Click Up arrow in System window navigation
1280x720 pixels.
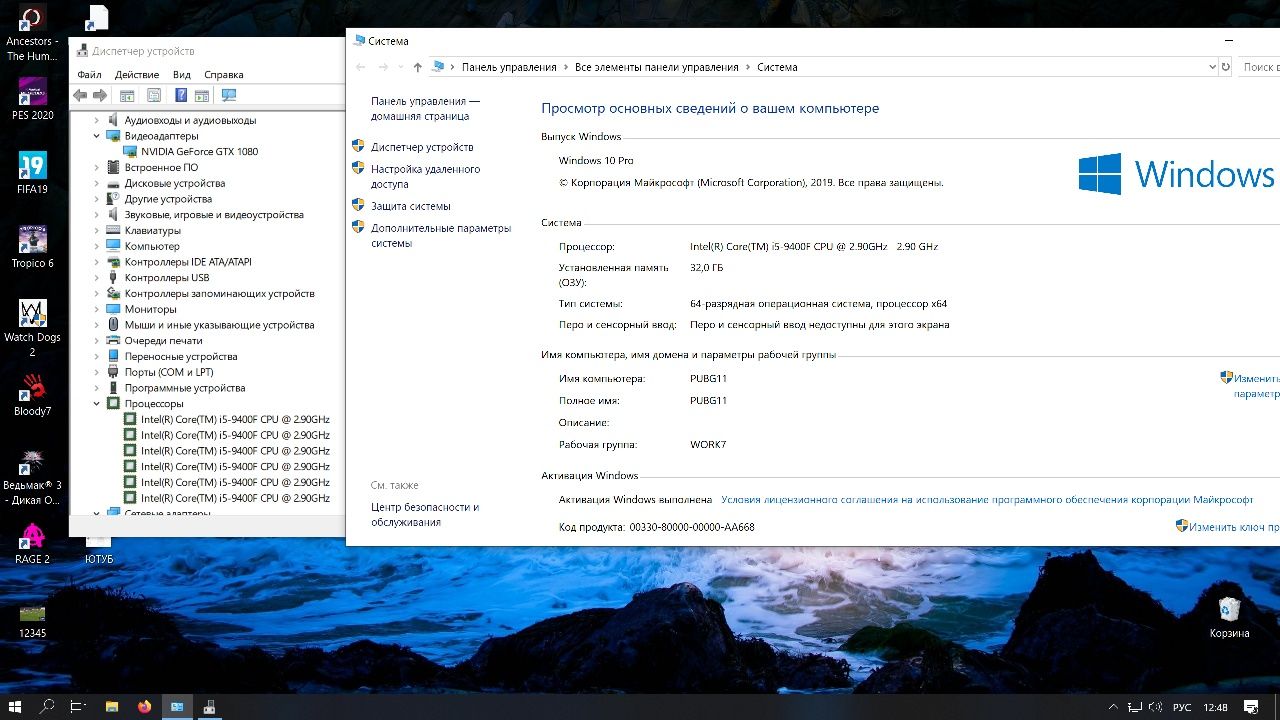point(418,67)
